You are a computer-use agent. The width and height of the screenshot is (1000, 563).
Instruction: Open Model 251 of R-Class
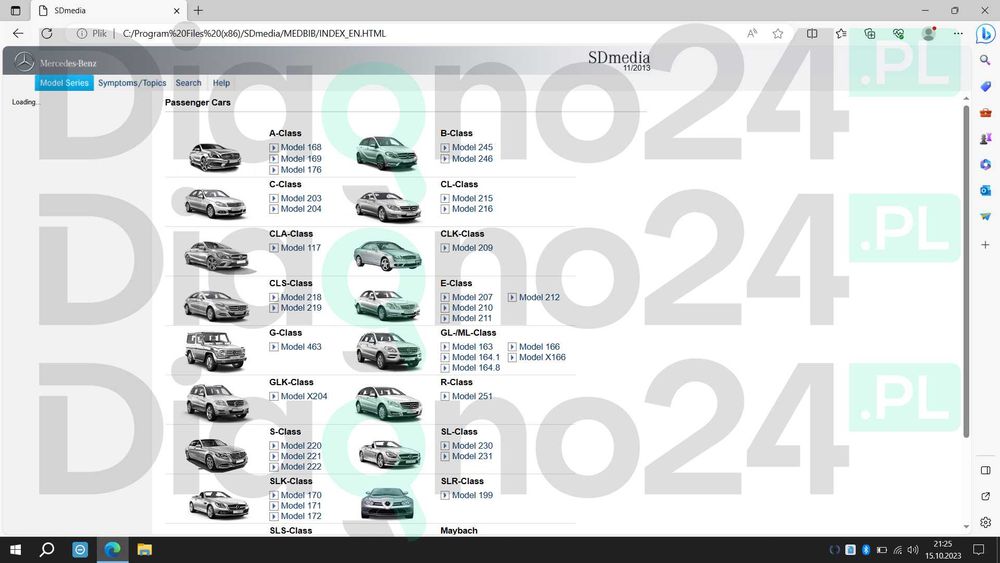[x=473, y=396]
